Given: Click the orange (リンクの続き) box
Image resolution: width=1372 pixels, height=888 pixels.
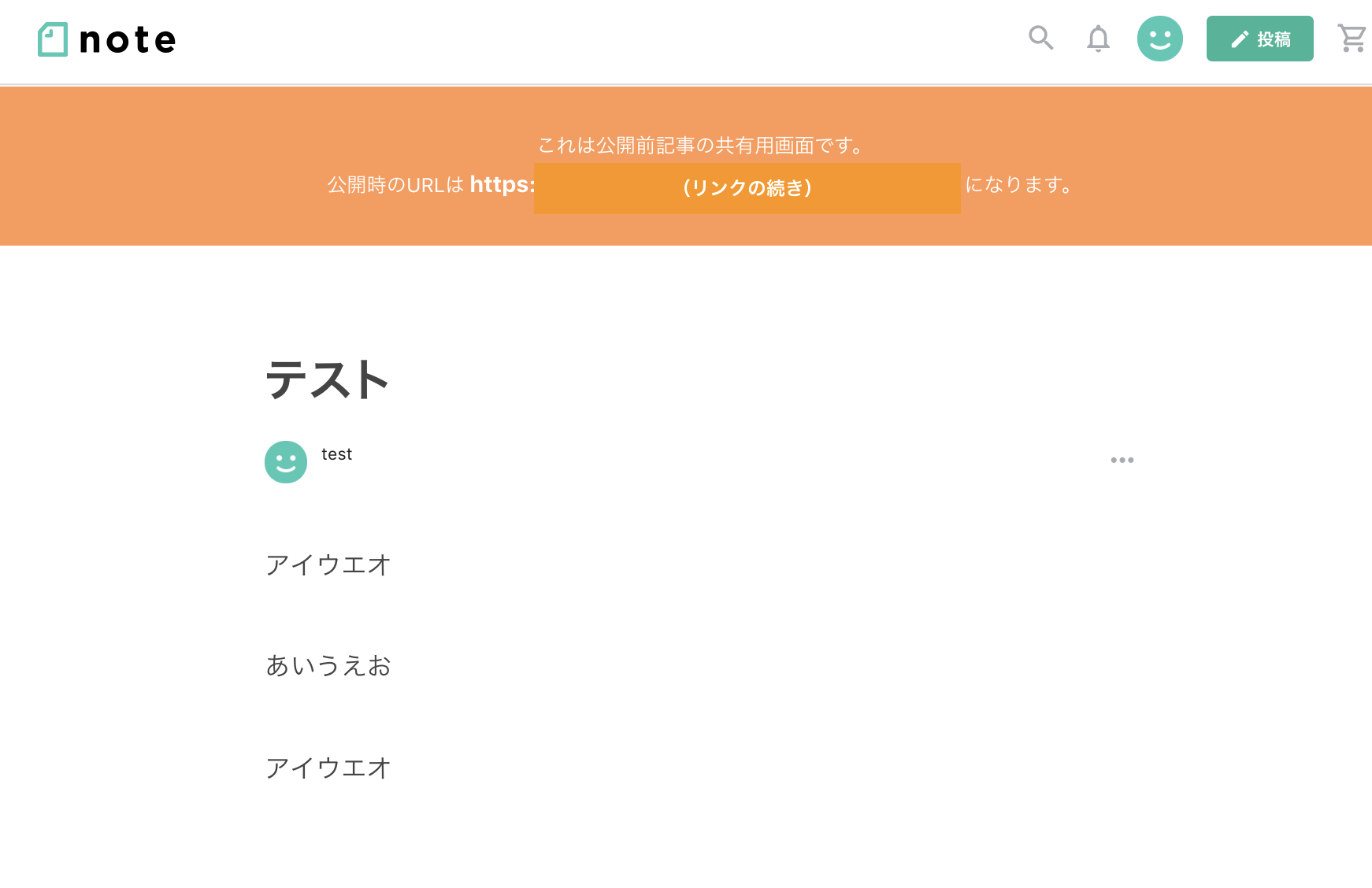Looking at the screenshot, I should pyautogui.click(x=747, y=188).
